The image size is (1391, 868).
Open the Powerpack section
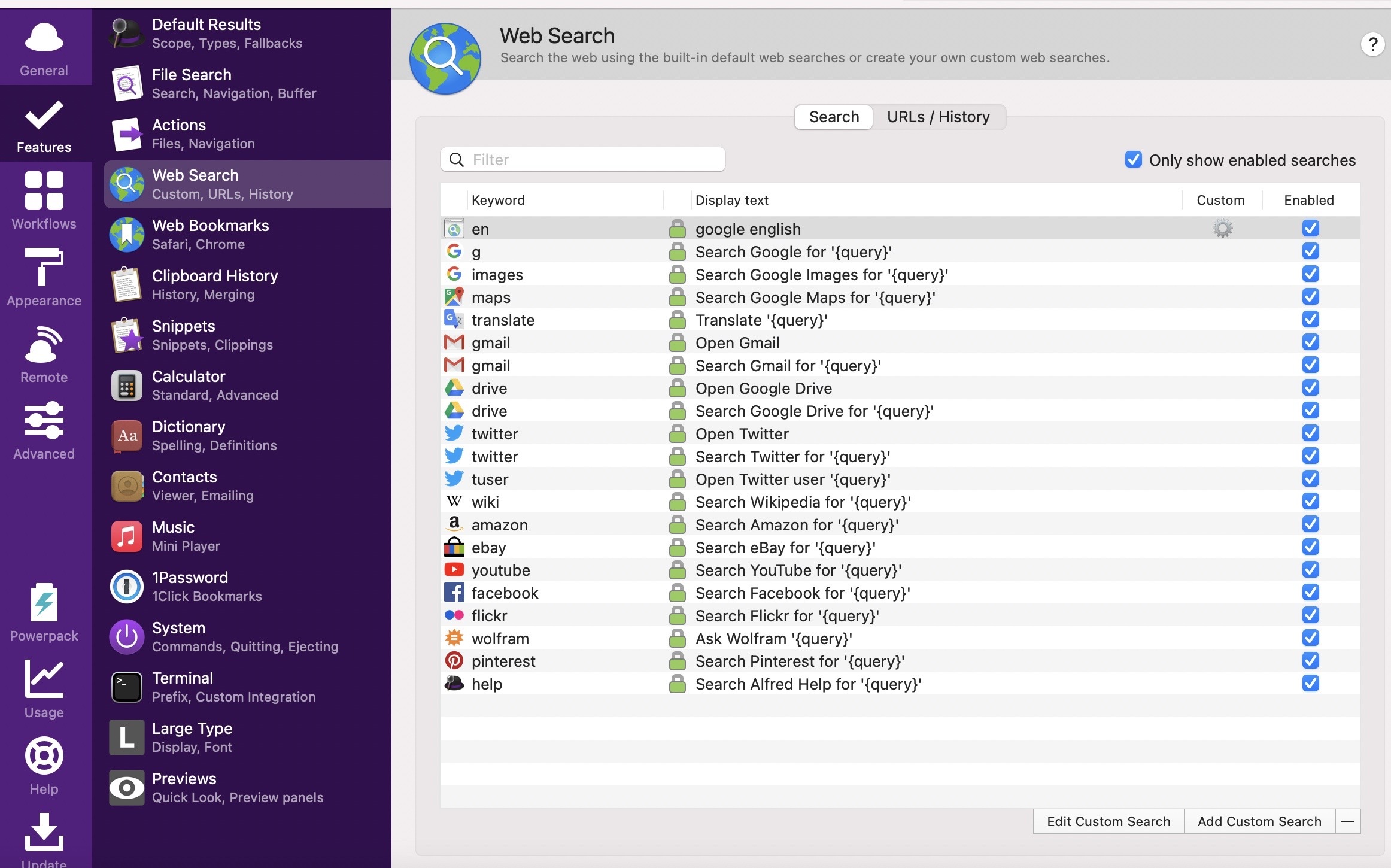tap(44, 612)
